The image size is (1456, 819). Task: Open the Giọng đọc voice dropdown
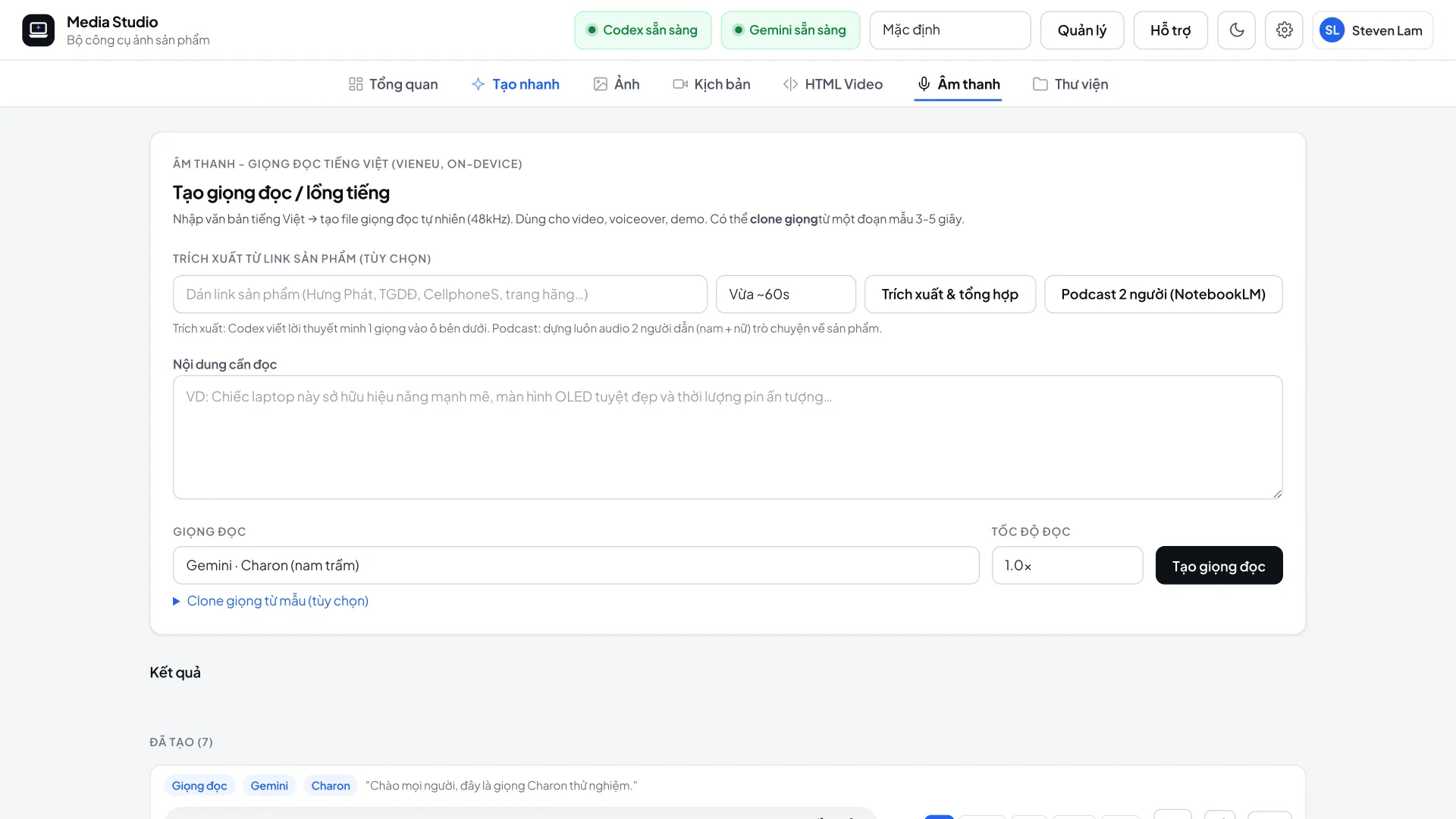576,566
